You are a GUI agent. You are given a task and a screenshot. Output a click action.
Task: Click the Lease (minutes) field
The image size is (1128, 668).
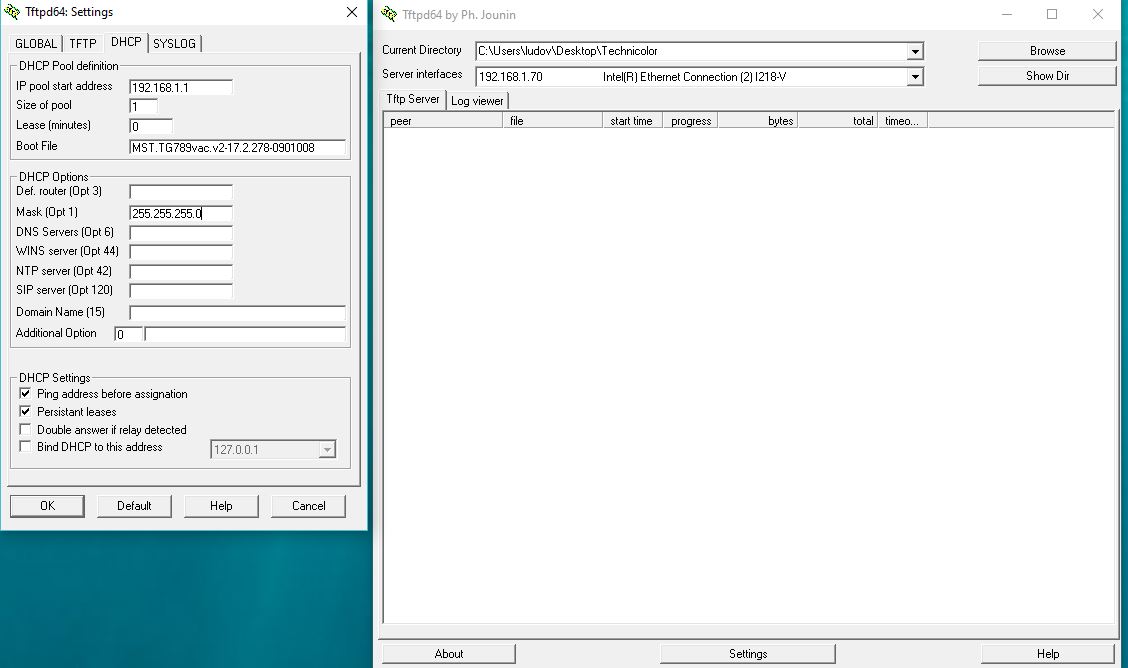(151, 126)
